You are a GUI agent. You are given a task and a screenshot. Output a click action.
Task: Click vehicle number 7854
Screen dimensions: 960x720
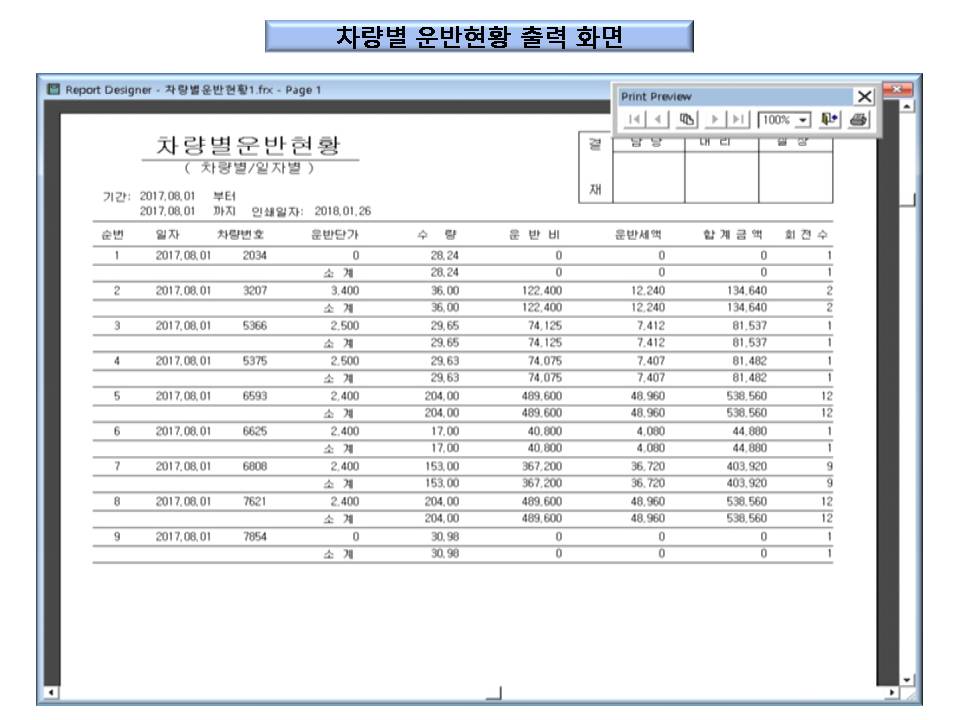255,537
